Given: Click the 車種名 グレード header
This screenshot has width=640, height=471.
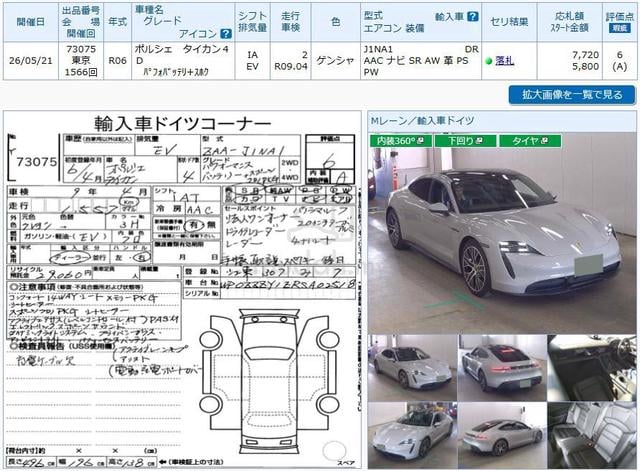Looking at the screenshot, I should 183,22.
